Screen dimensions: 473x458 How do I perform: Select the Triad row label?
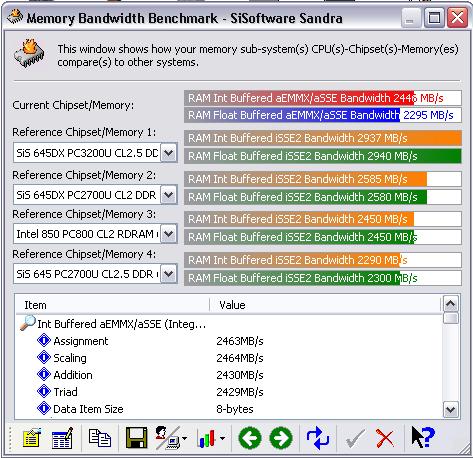point(65,392)
